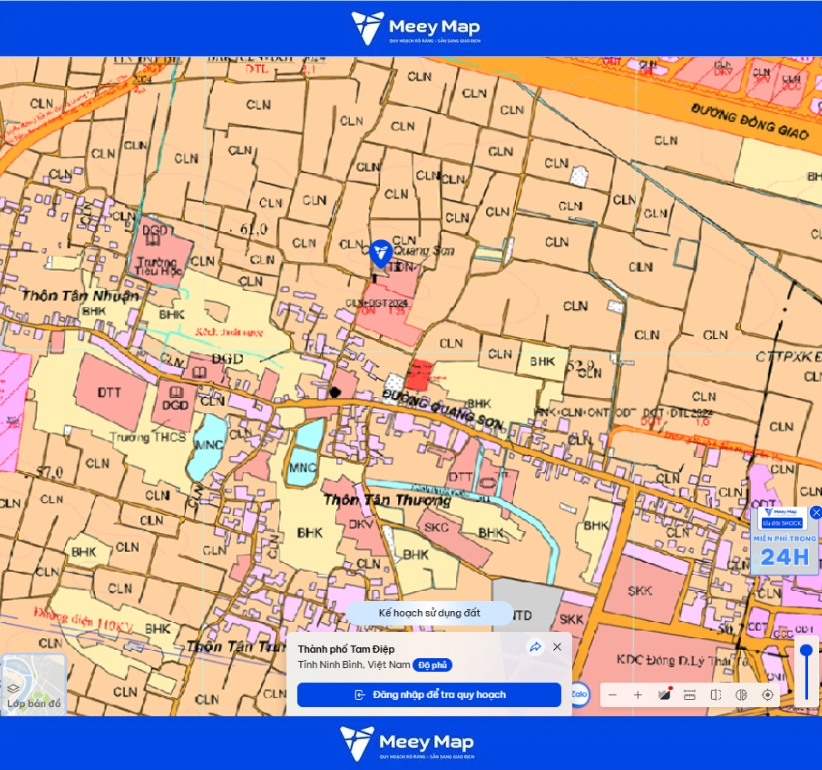Share the Thành phố Tam Điệp location
The width and height of the screenshot is (822, 770).
click(535, 647)
